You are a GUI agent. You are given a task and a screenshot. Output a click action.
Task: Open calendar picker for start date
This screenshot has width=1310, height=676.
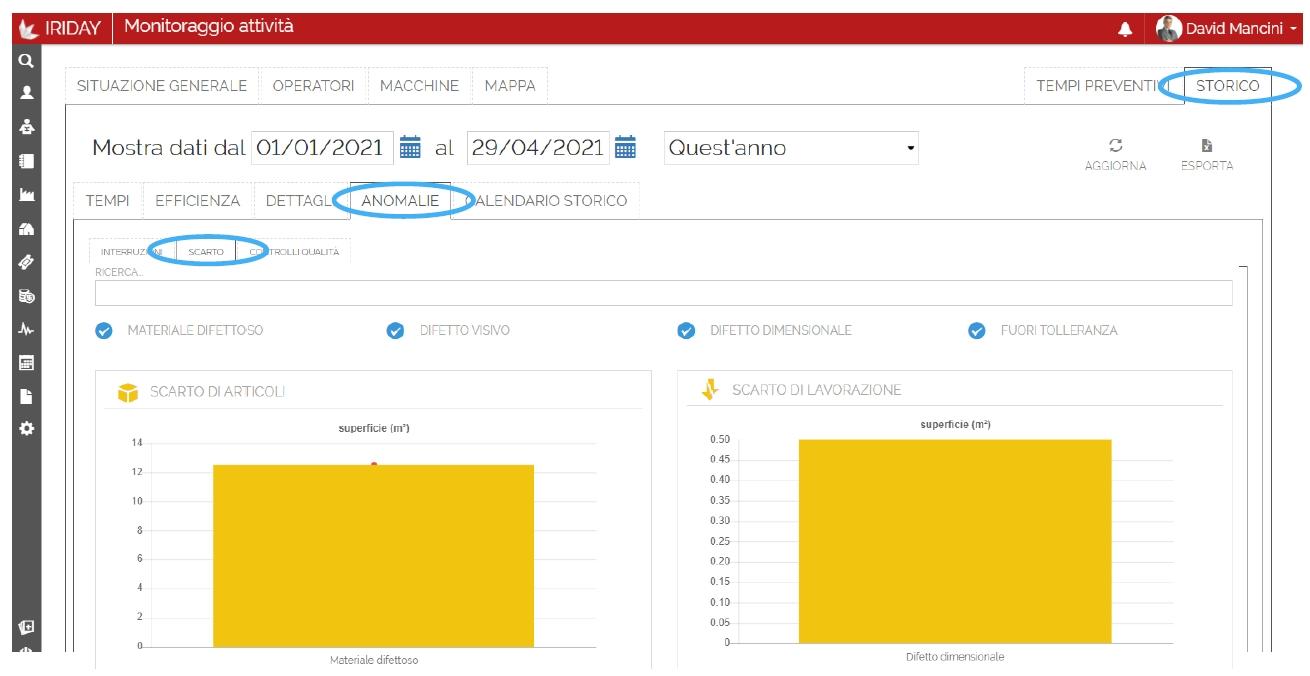click(x=410, y=148)
